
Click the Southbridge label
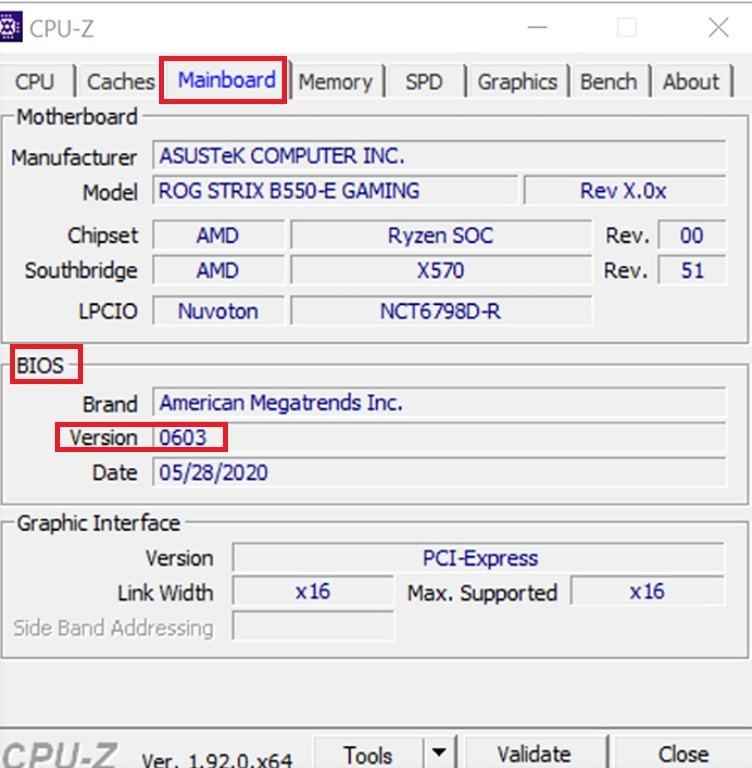click(81, 270)
